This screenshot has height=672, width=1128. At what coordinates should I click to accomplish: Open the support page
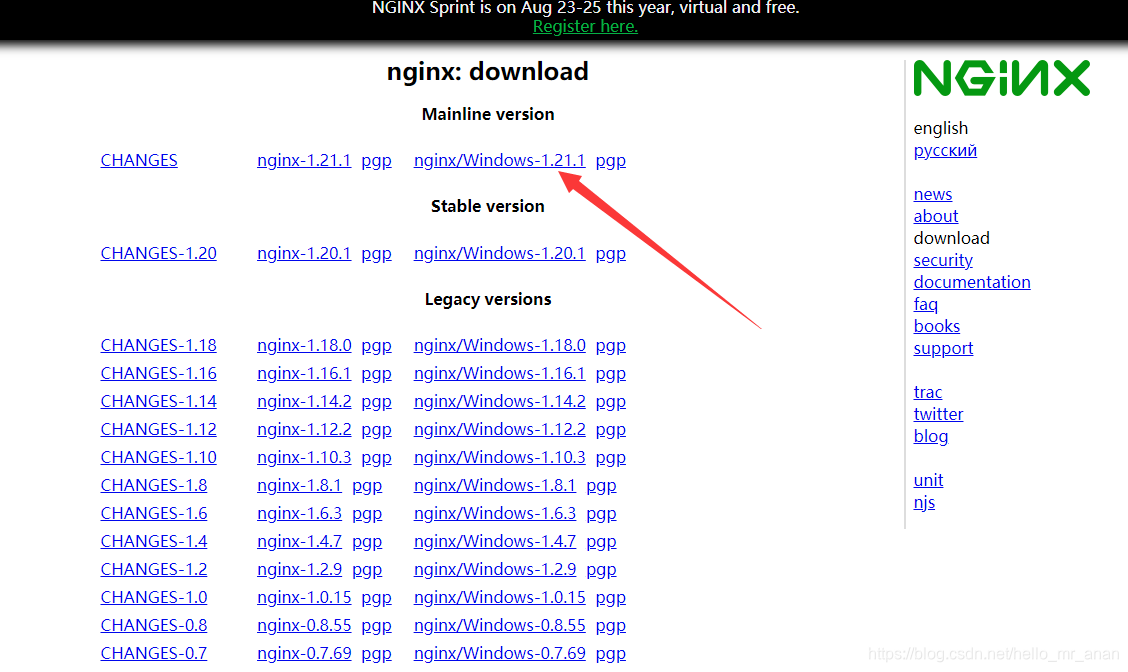[x=942, y=349]
